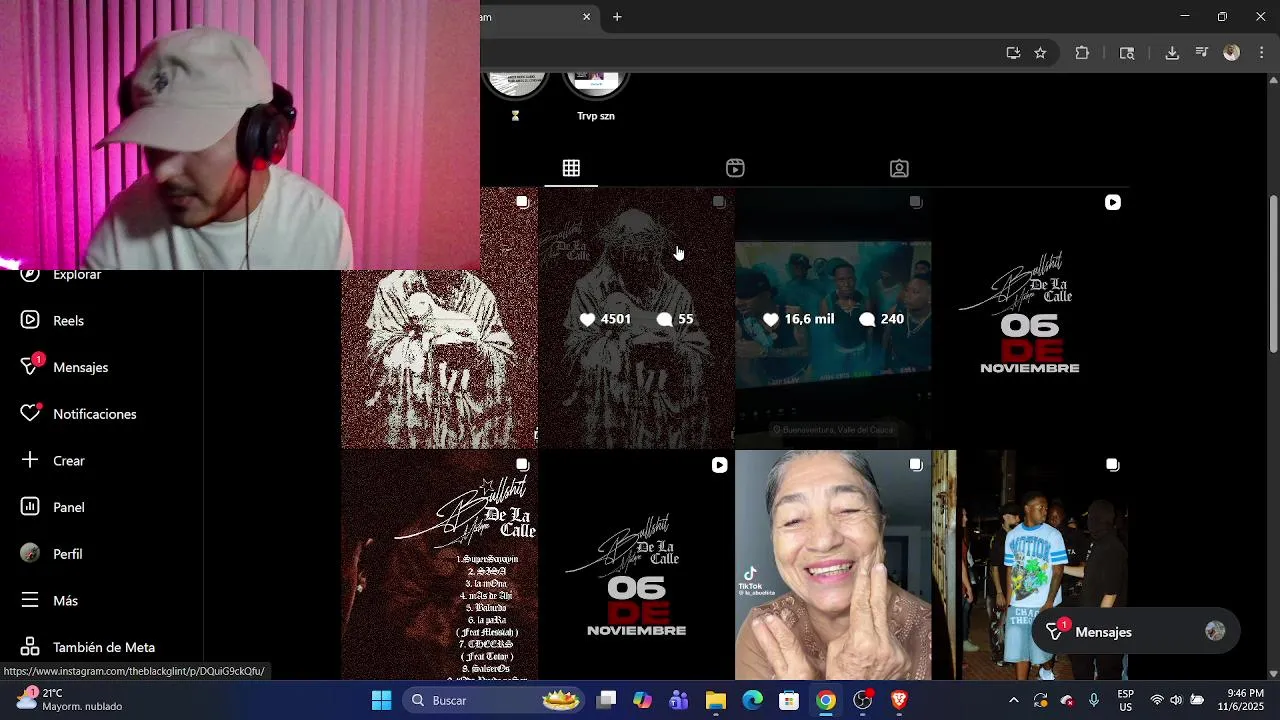
Task: Bookmark this page with the star icon
Action: tap(1040, 53)
